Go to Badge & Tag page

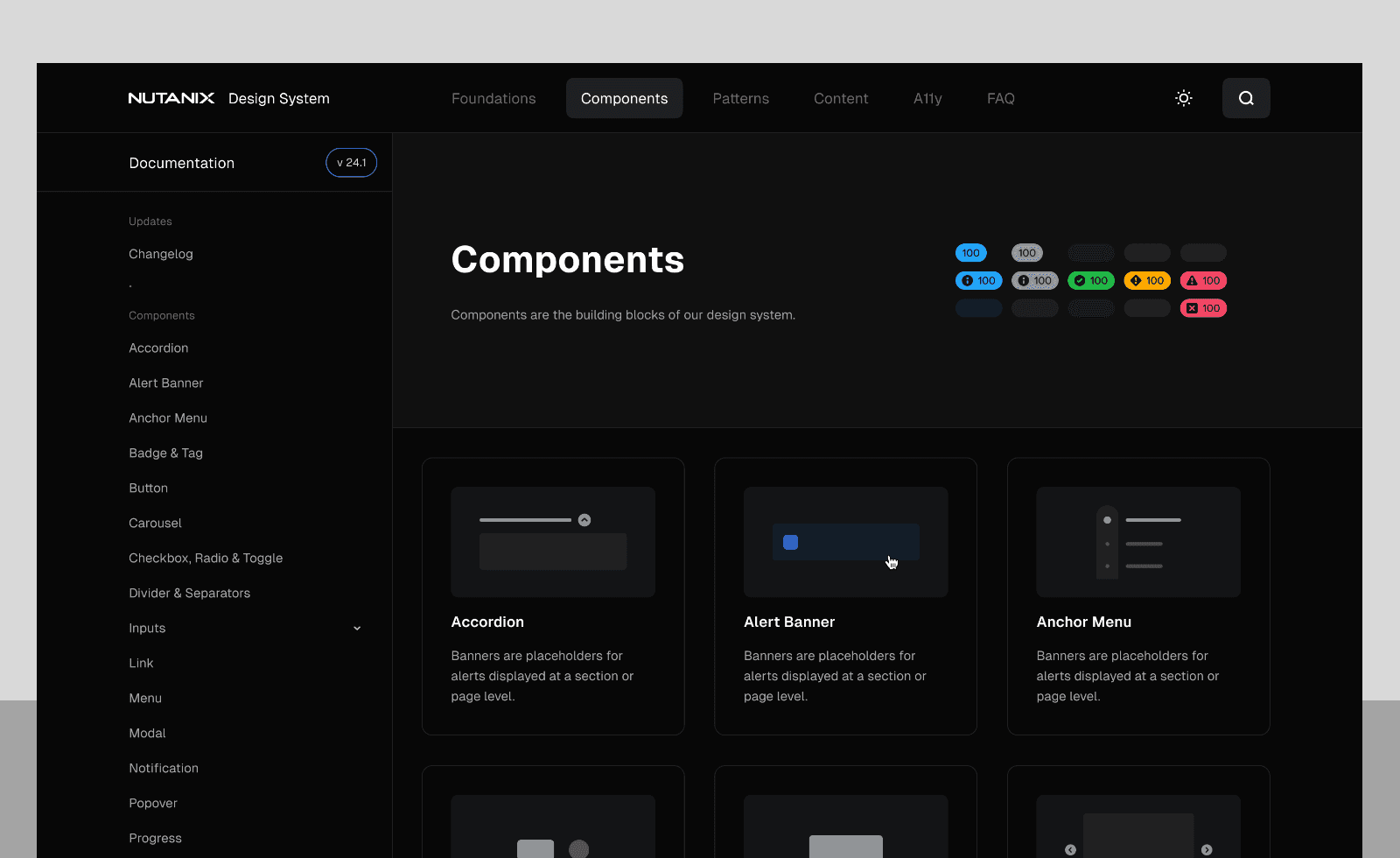click(x=166, y=453)
